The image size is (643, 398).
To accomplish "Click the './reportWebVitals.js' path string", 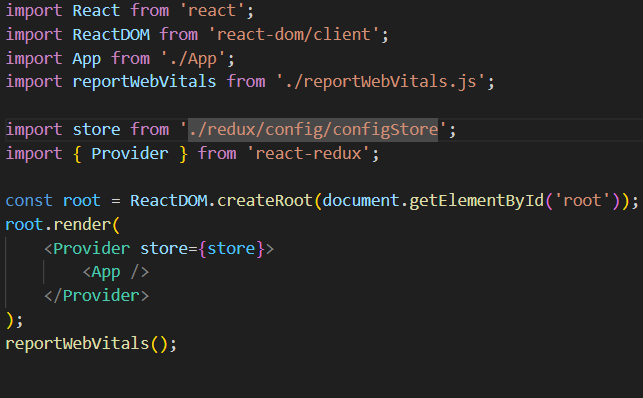I will pos(380,82).
